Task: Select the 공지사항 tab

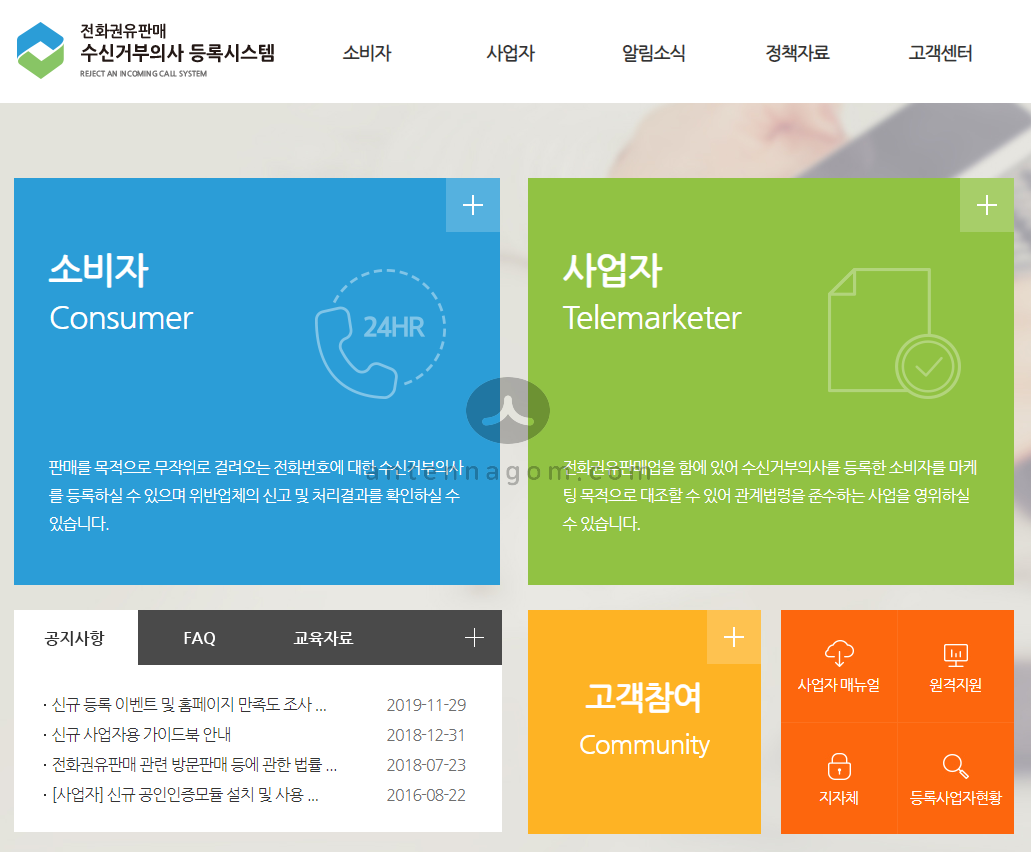Action: (x=75, y=638)
